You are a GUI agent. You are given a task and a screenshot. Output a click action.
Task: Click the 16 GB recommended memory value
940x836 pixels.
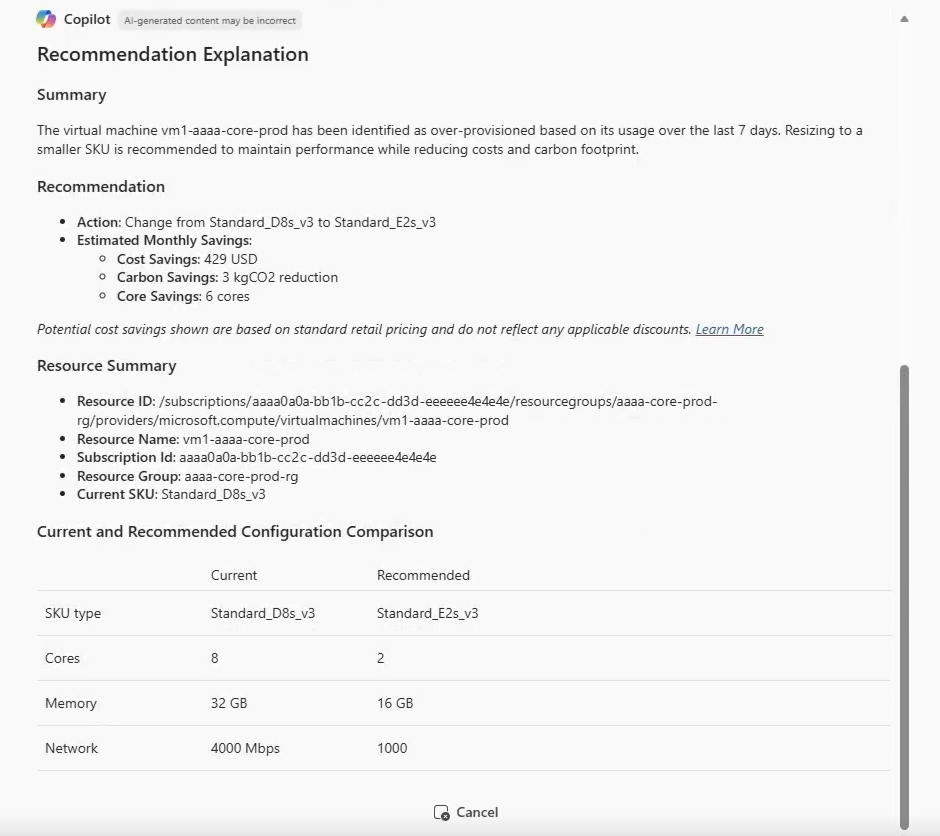(395, 703)
